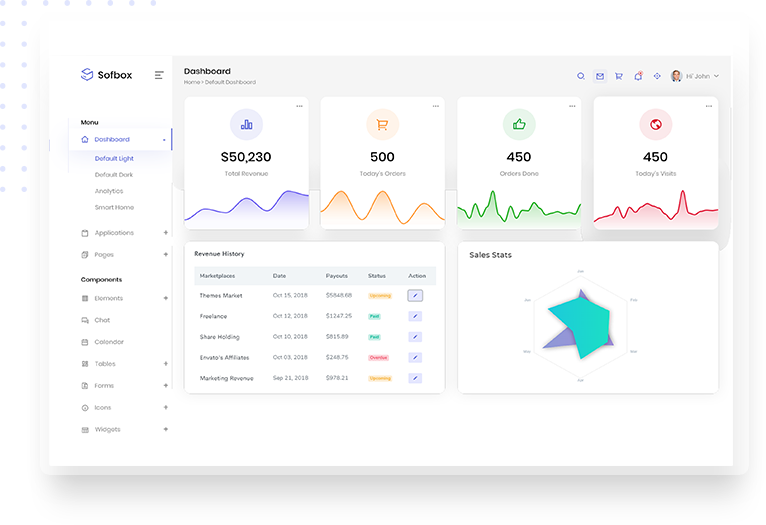This screenshot has height=525, width=766.
Task: Open the Chat sidebar item
Action: coord(102,320)
